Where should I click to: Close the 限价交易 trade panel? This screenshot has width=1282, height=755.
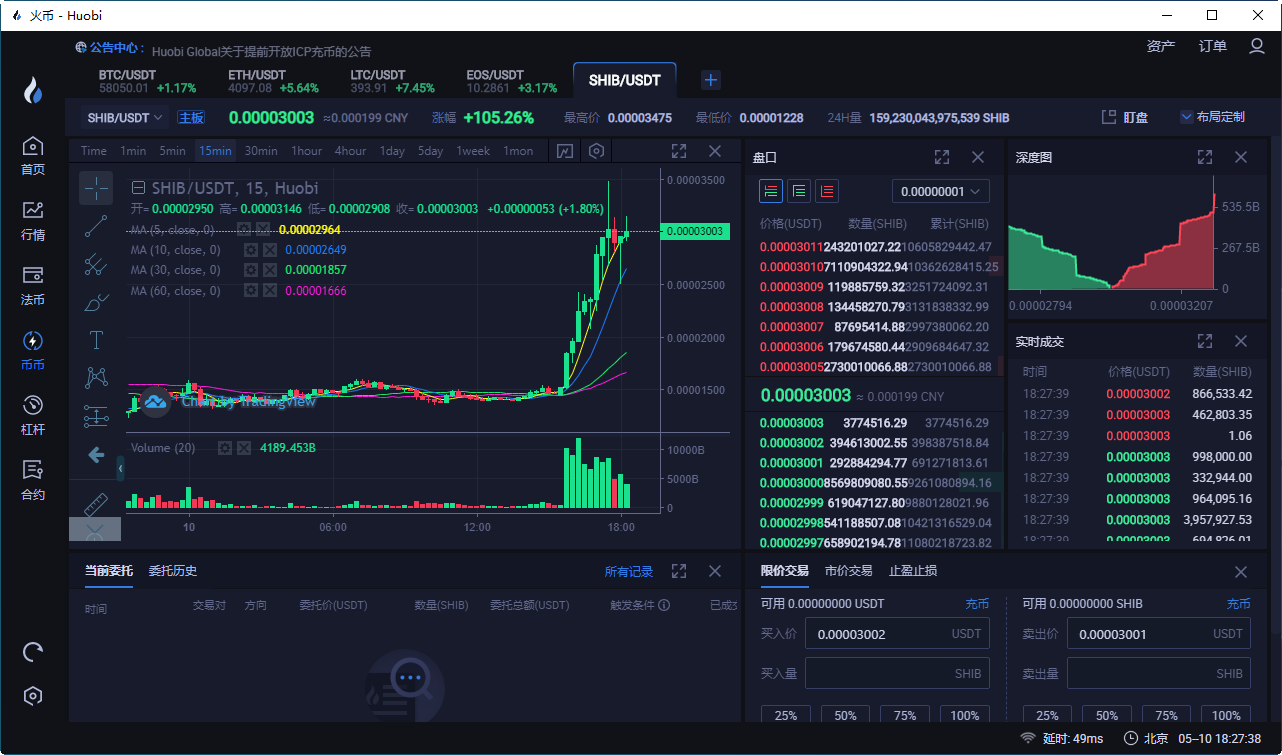pyautogui.click(x=1241, y=572)
